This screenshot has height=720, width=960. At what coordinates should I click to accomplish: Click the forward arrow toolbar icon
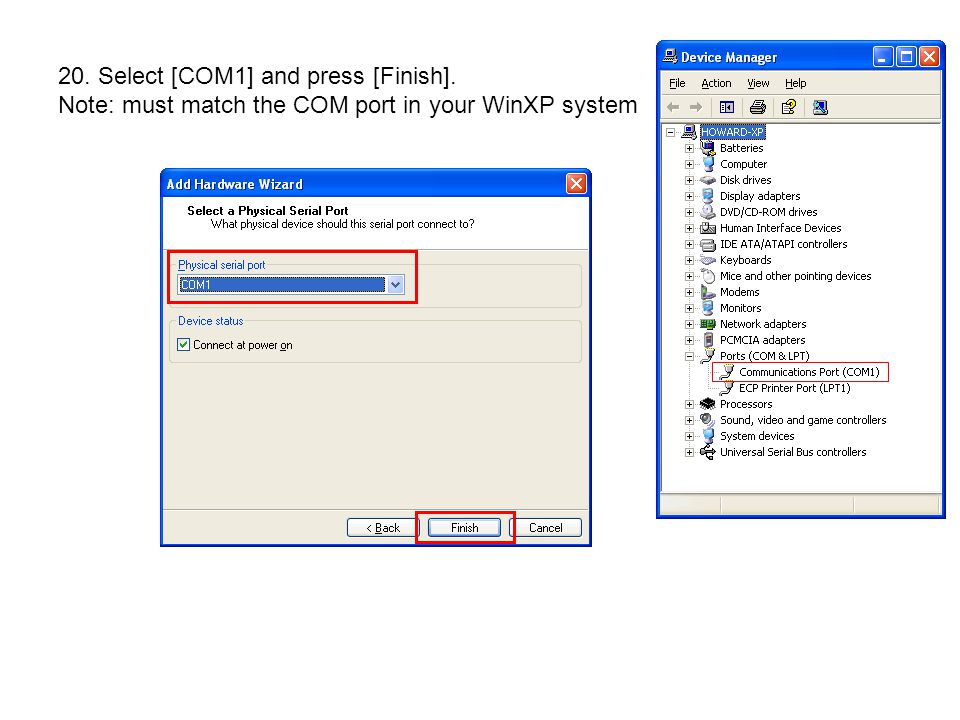pyautogui.click(x=696, y=108)
